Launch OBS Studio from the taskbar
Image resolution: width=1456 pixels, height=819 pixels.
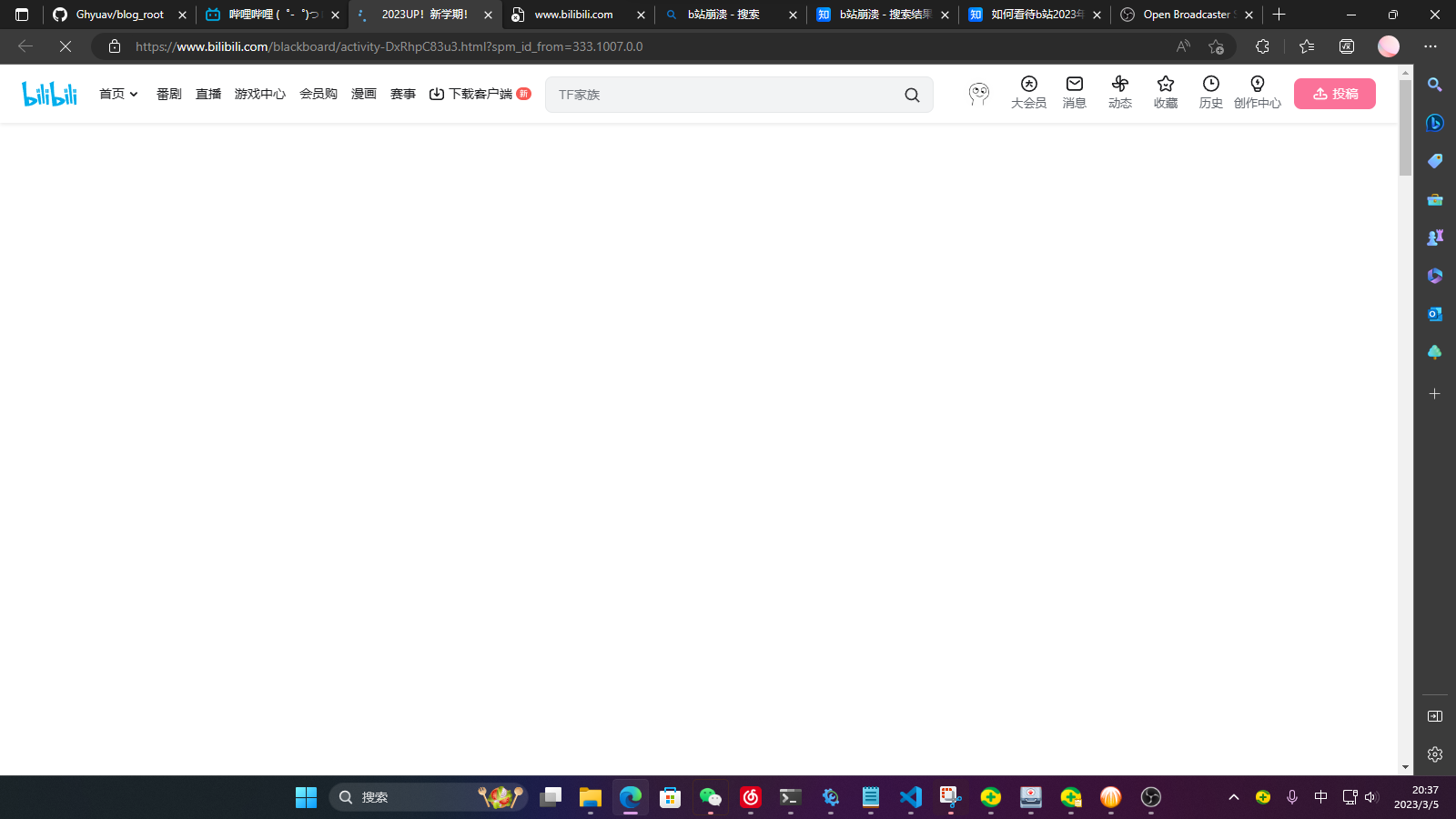1150,797
